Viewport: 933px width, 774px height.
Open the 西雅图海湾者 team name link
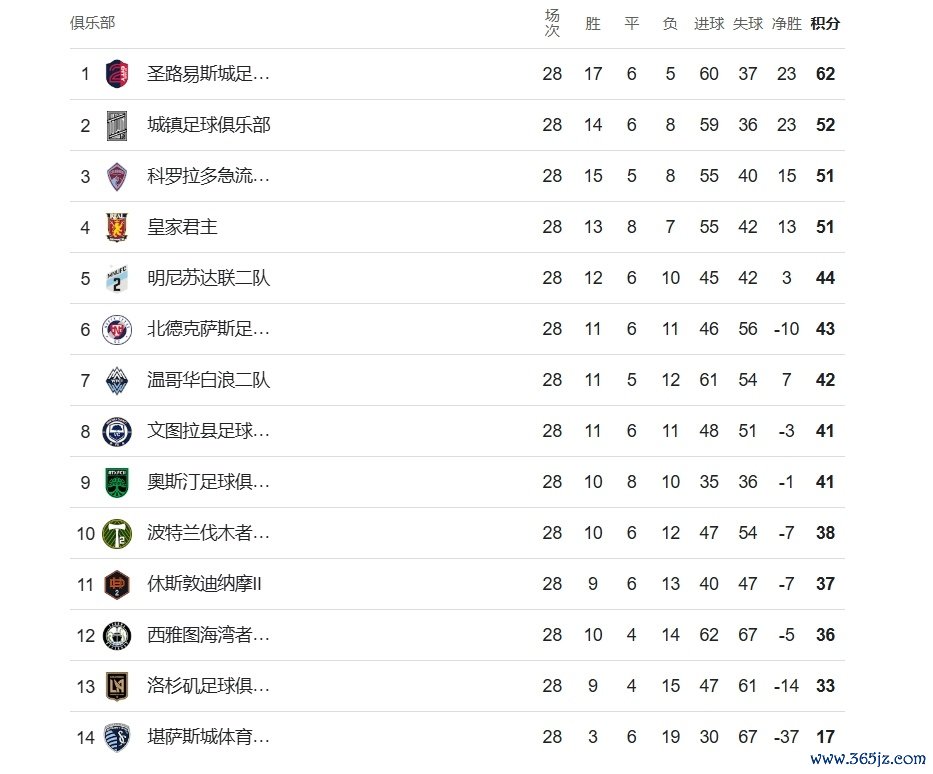pyautogui.click(x=208, y=635)
